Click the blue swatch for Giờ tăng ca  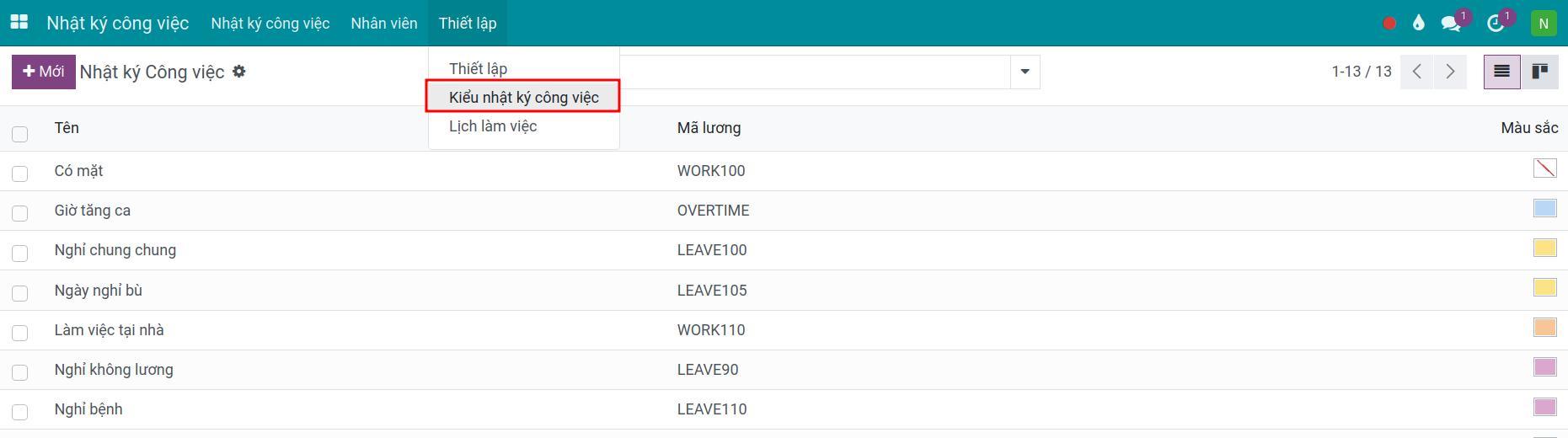[1545, 208]
